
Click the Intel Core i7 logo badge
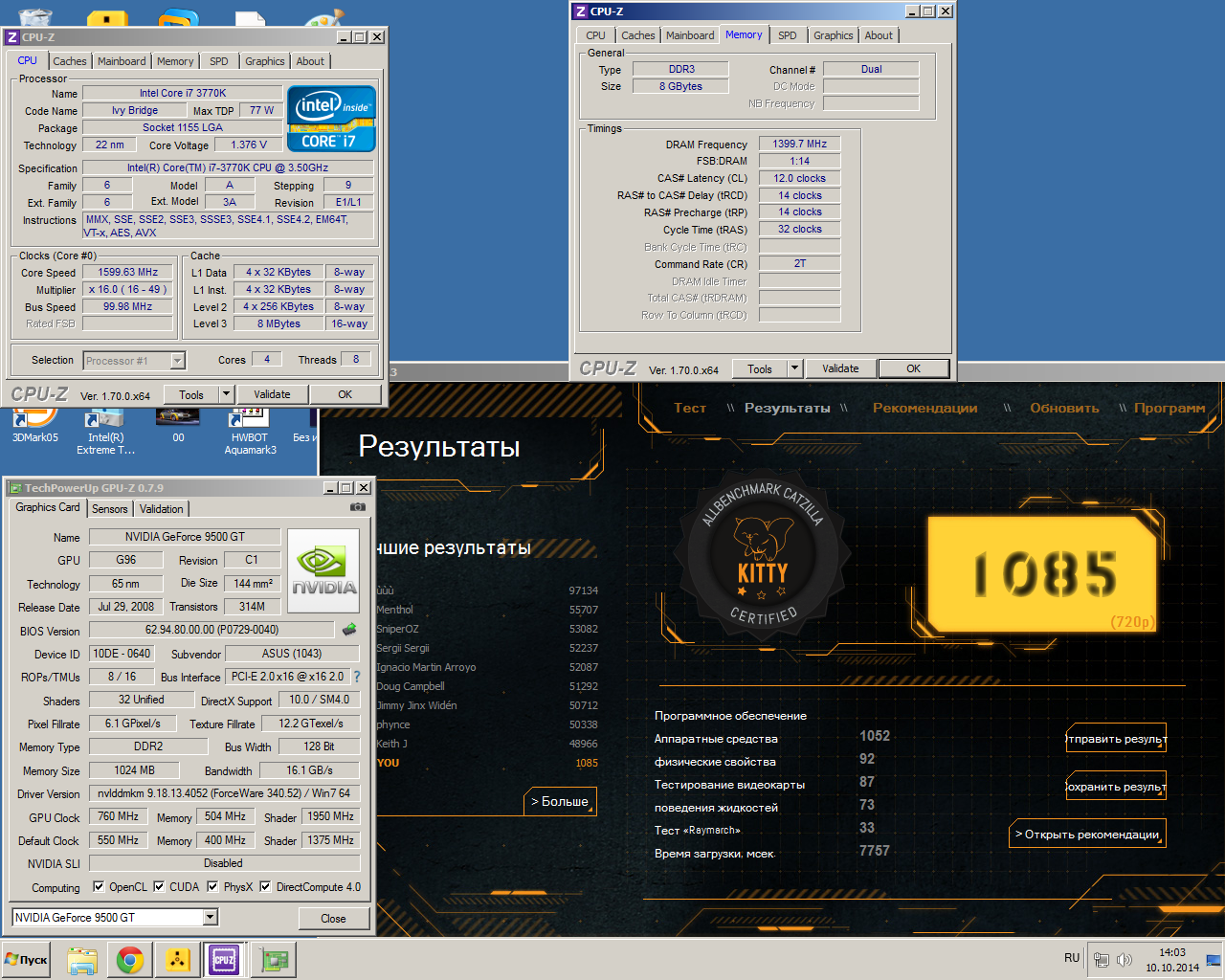331,119
